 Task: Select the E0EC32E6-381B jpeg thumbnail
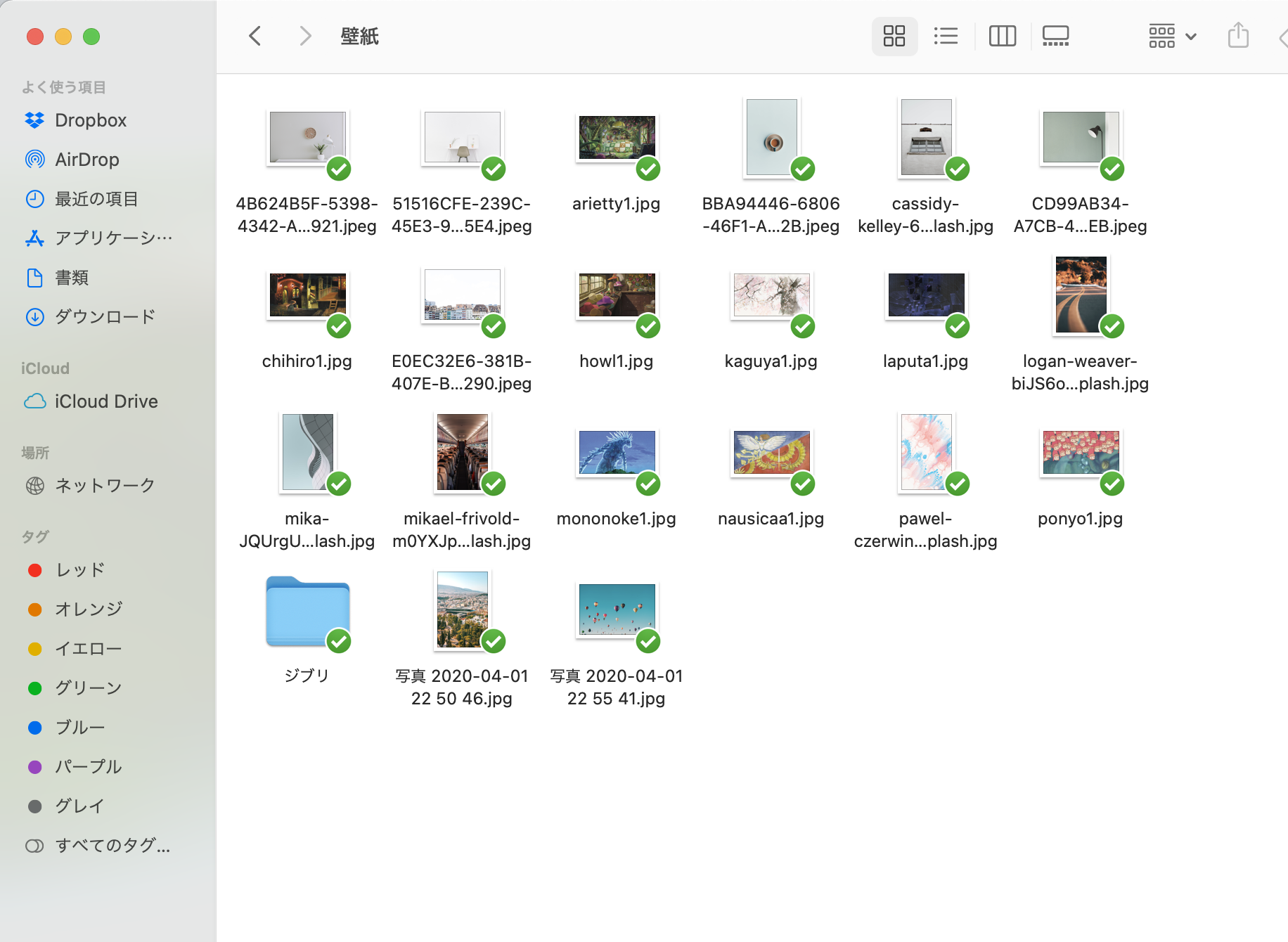click(462, 295)
